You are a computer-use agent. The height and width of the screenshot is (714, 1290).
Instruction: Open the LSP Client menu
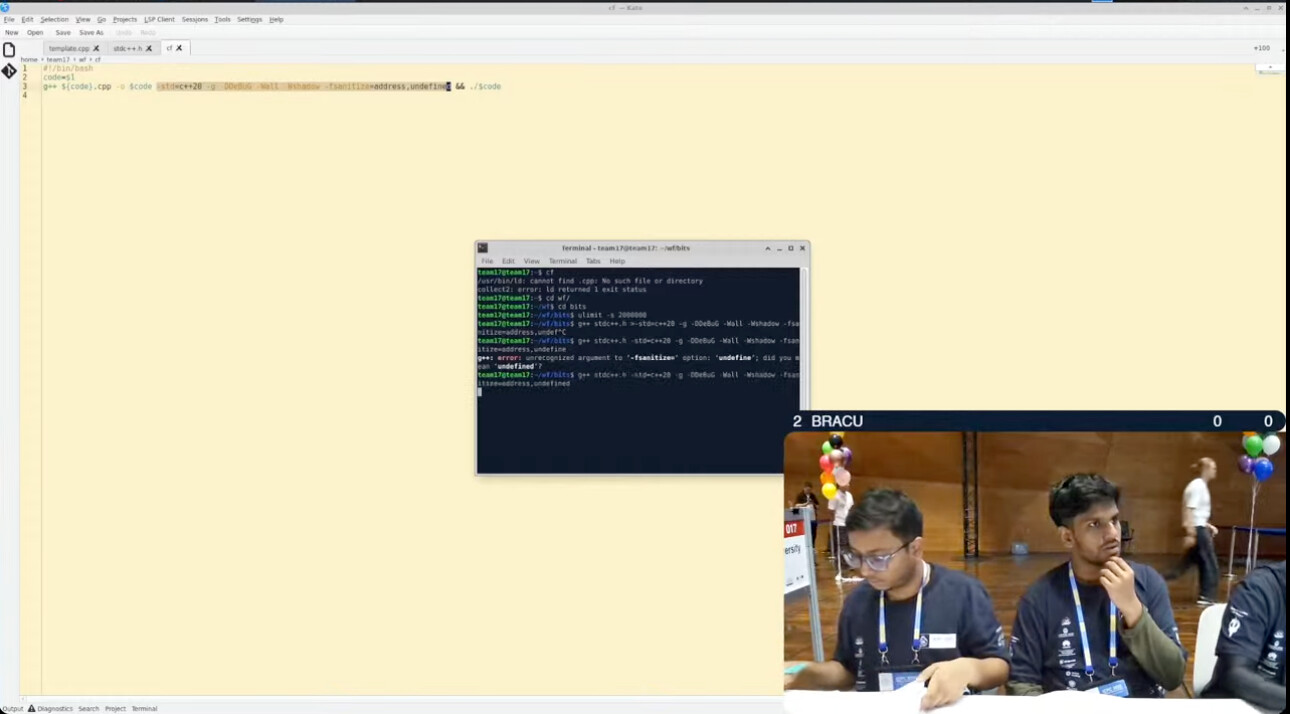click(x=159, y=19)
